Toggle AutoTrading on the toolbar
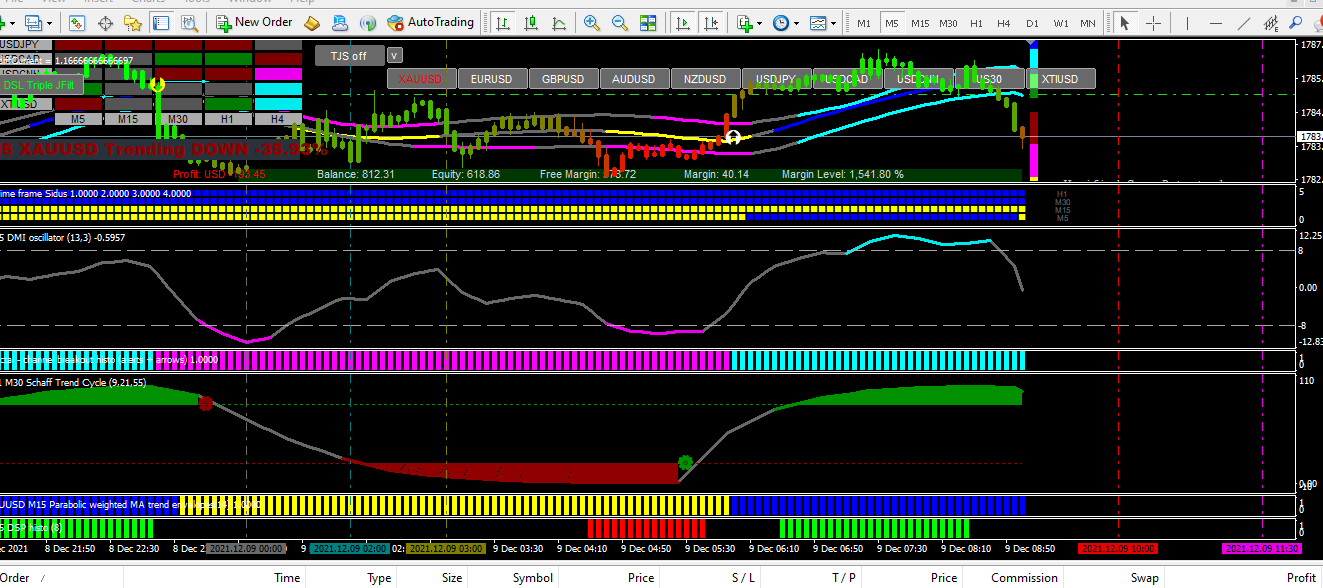 (x=430, y=22)
